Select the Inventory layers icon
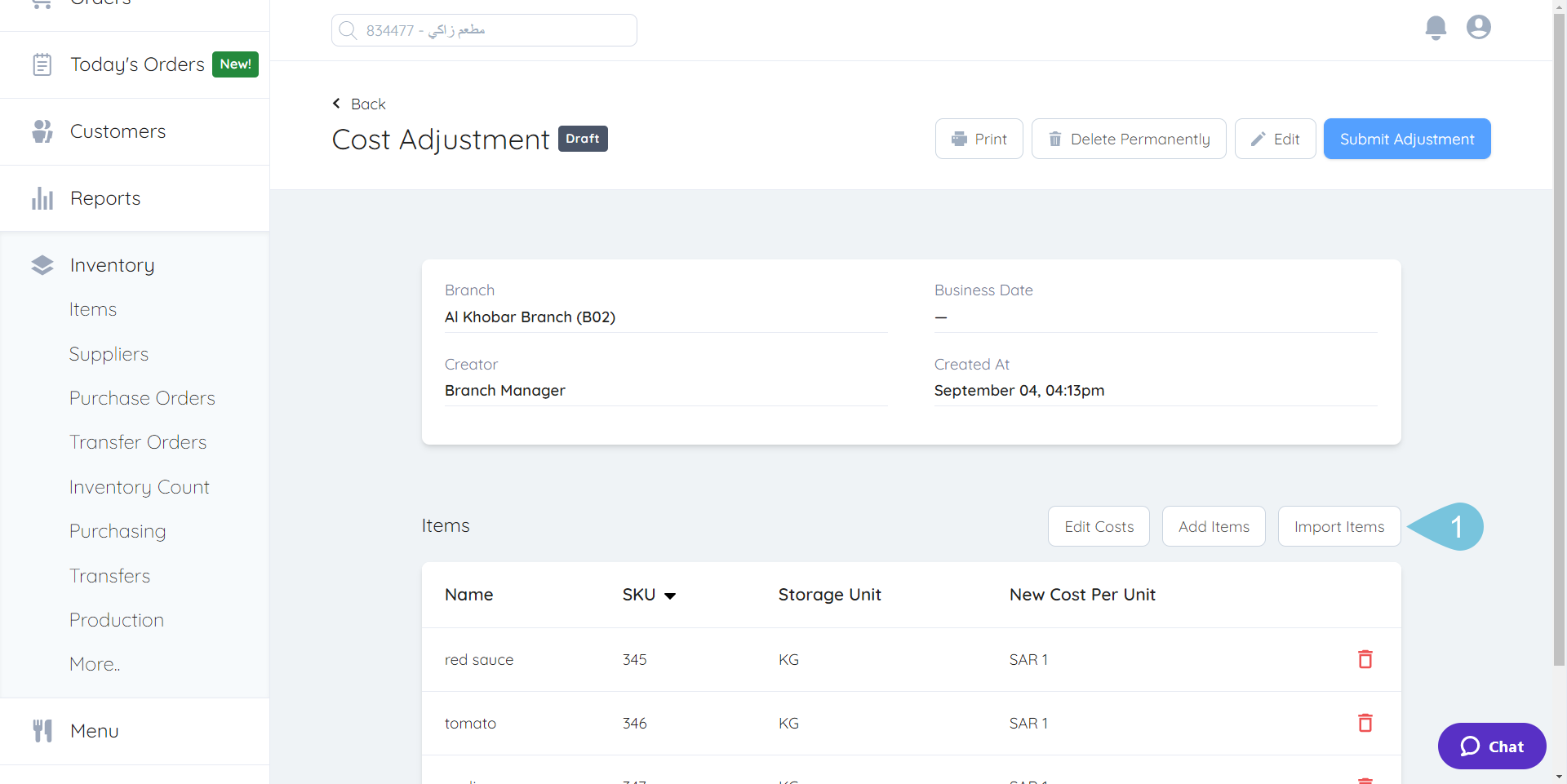The width and height of the screenshot is (1567, 784). (42, 264)
